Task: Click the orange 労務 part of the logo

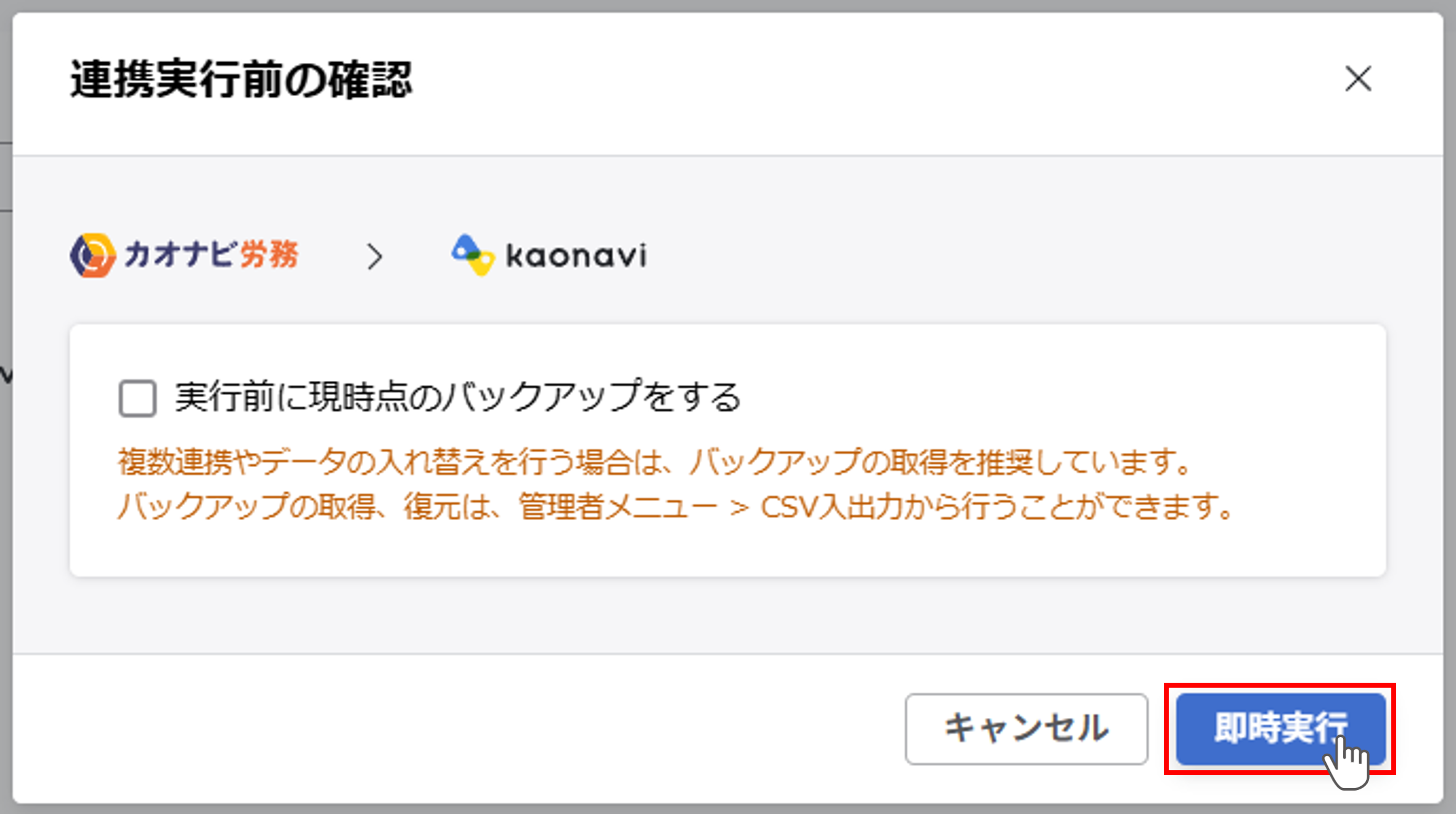Action: coord(269,254)
